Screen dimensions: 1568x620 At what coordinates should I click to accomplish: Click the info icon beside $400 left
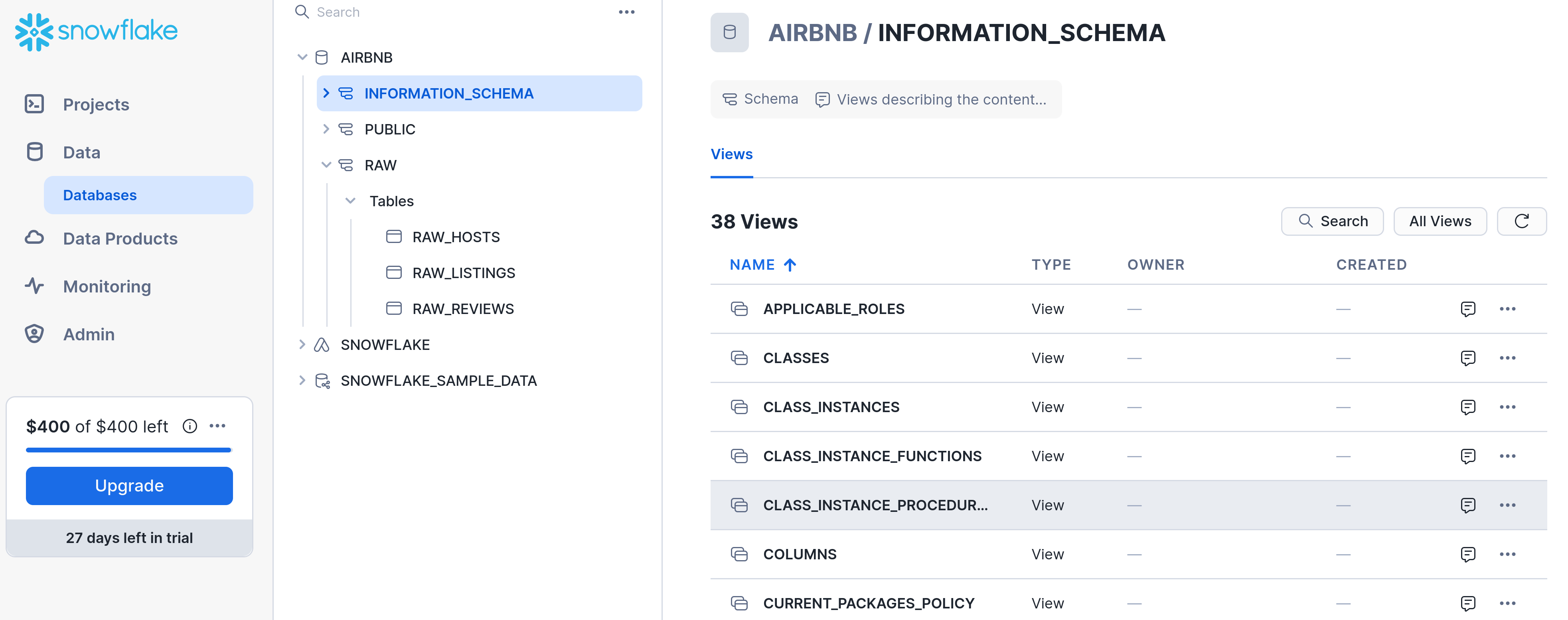click(x=190, y=426)
